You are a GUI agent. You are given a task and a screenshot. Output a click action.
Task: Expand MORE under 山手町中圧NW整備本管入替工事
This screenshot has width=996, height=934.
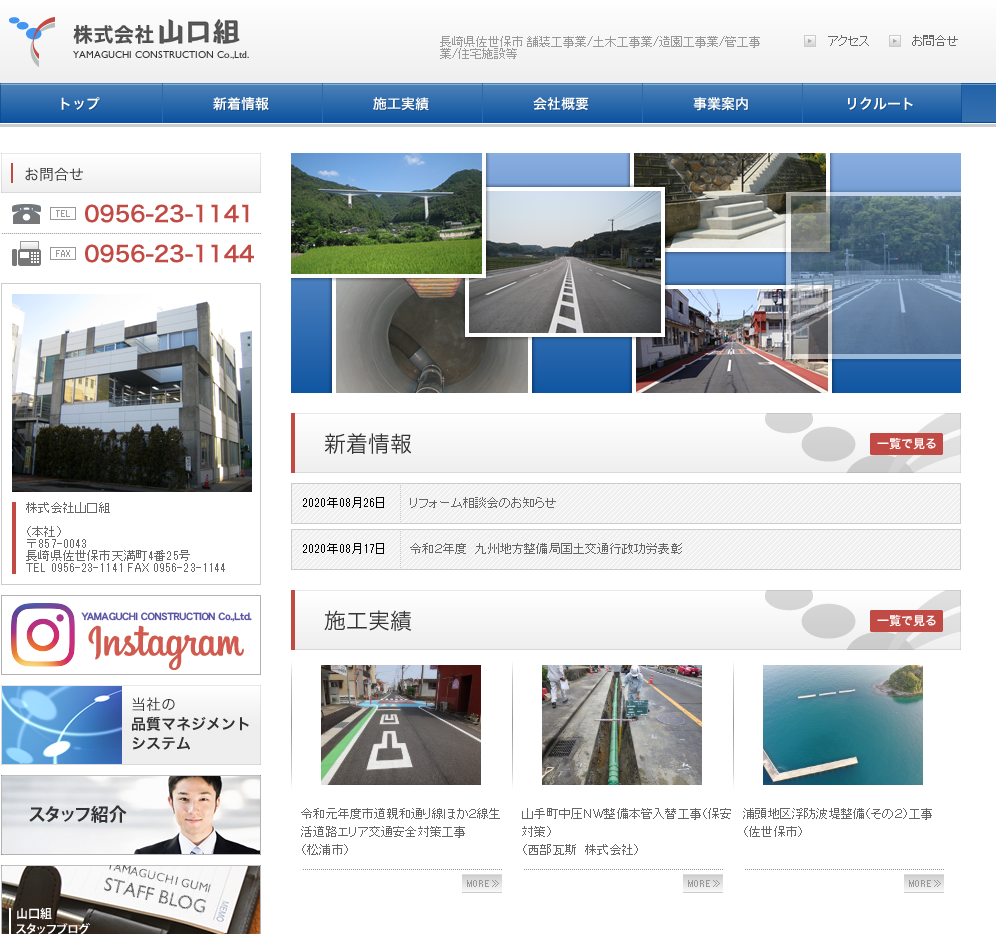click(x=702, y=883)
